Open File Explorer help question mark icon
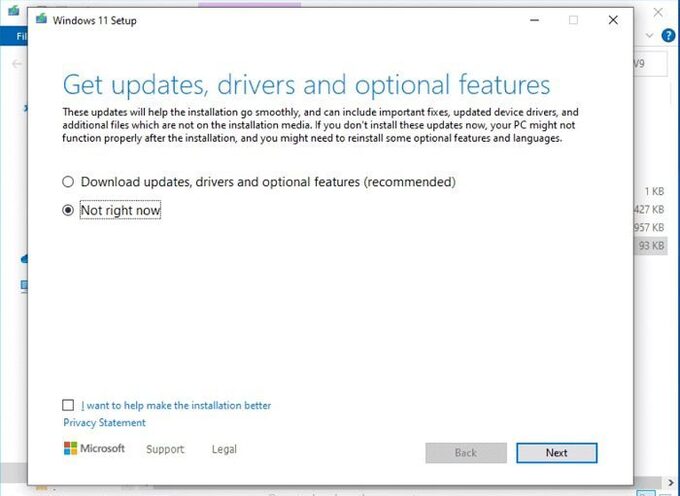 pyautogui.click(x=668, y=35)
